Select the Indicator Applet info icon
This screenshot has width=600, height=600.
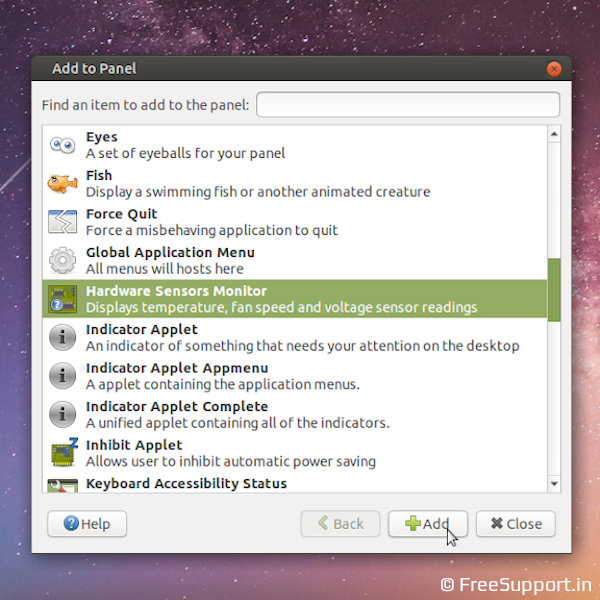click(x=62, y=338)
